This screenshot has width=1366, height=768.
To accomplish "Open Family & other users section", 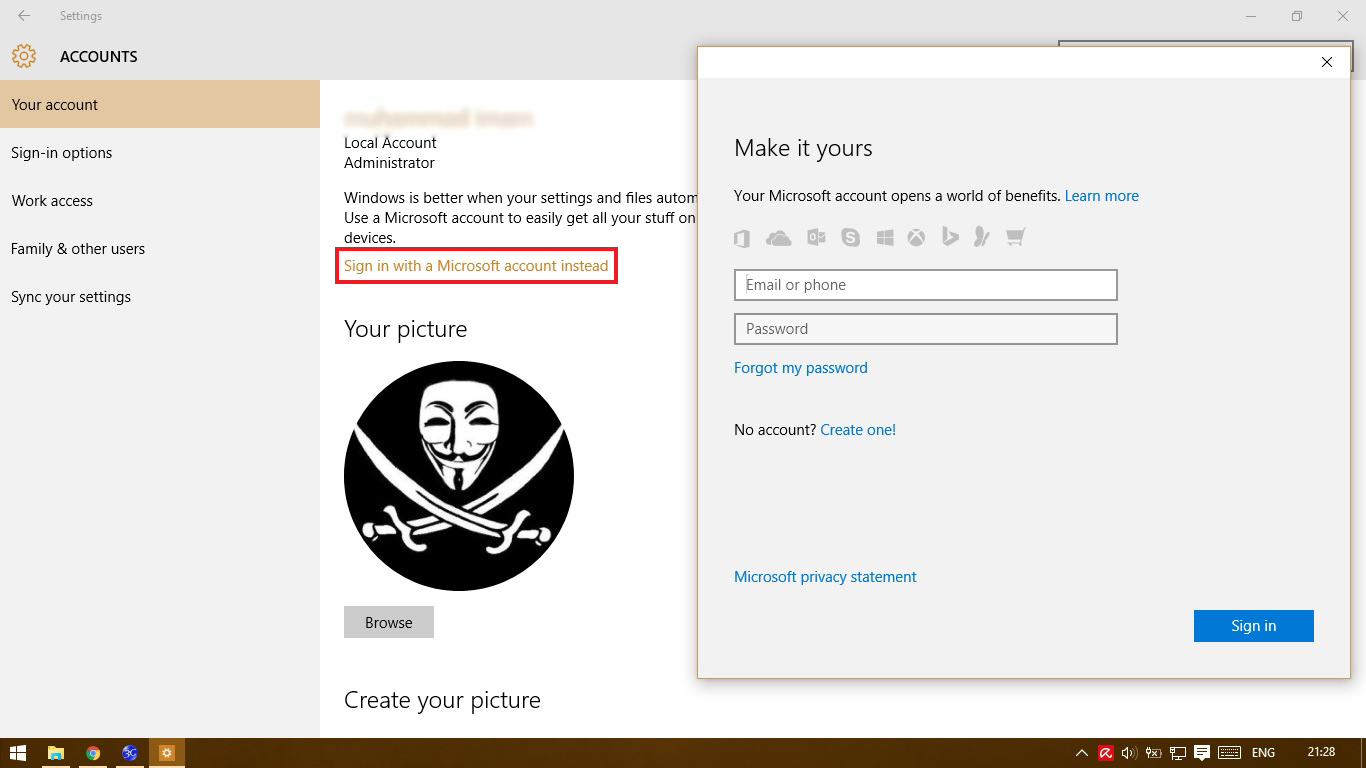I will [77, 248].
